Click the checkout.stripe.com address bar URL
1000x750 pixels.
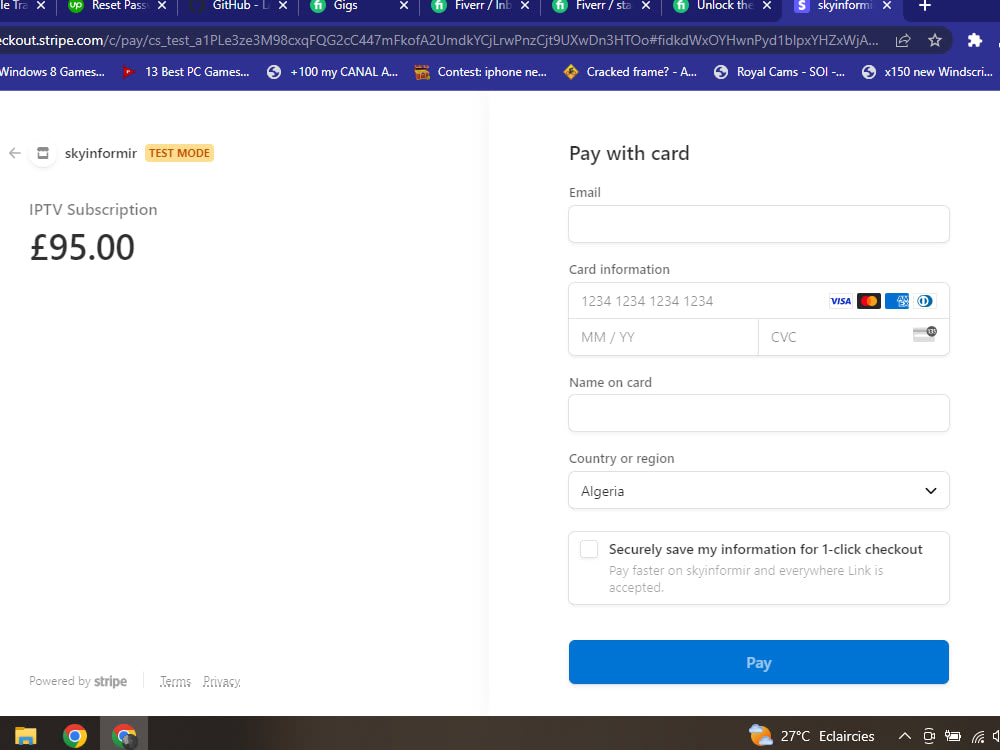point(439,40)
